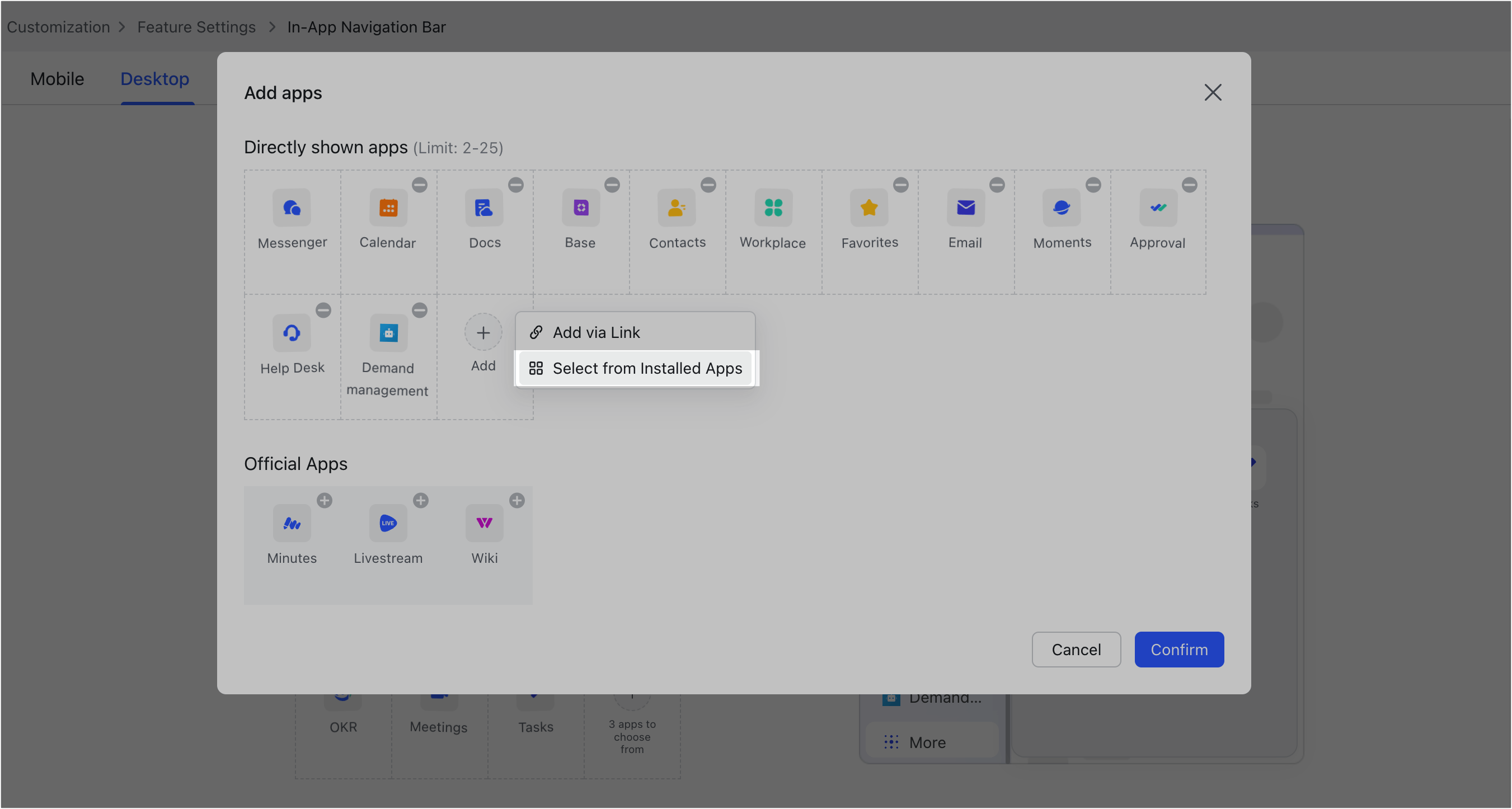
Task: Click the Tasks app behind the dialog
Action: pyautogui.click(x=536, y=727)
